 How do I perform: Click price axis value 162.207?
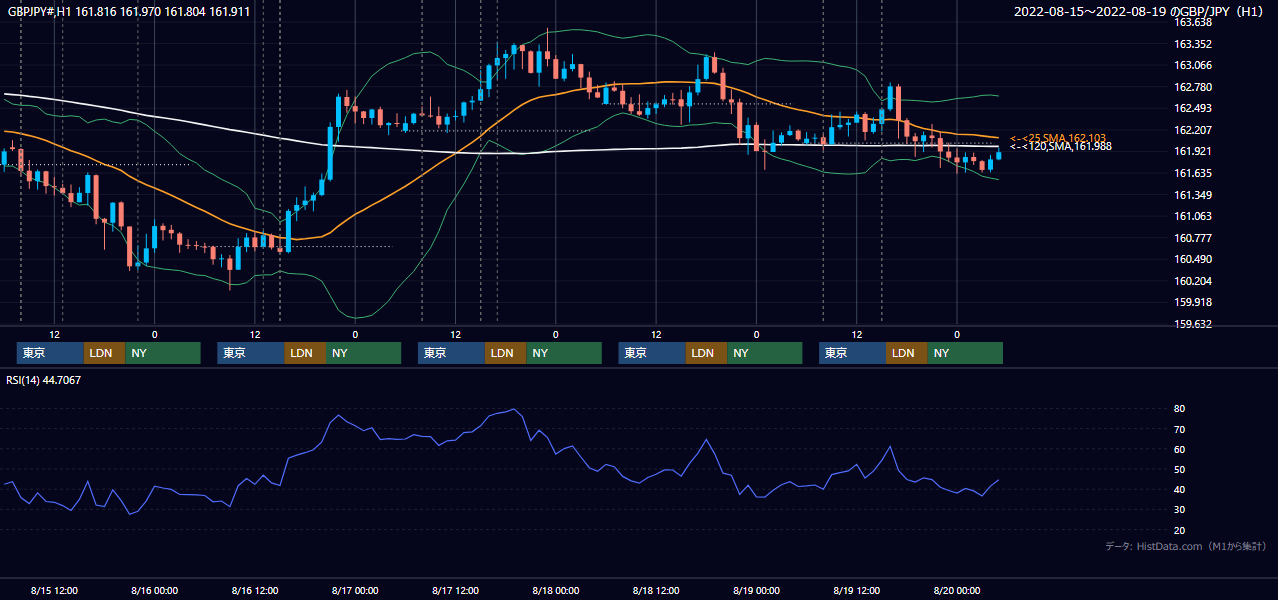tap(1192, 130)
